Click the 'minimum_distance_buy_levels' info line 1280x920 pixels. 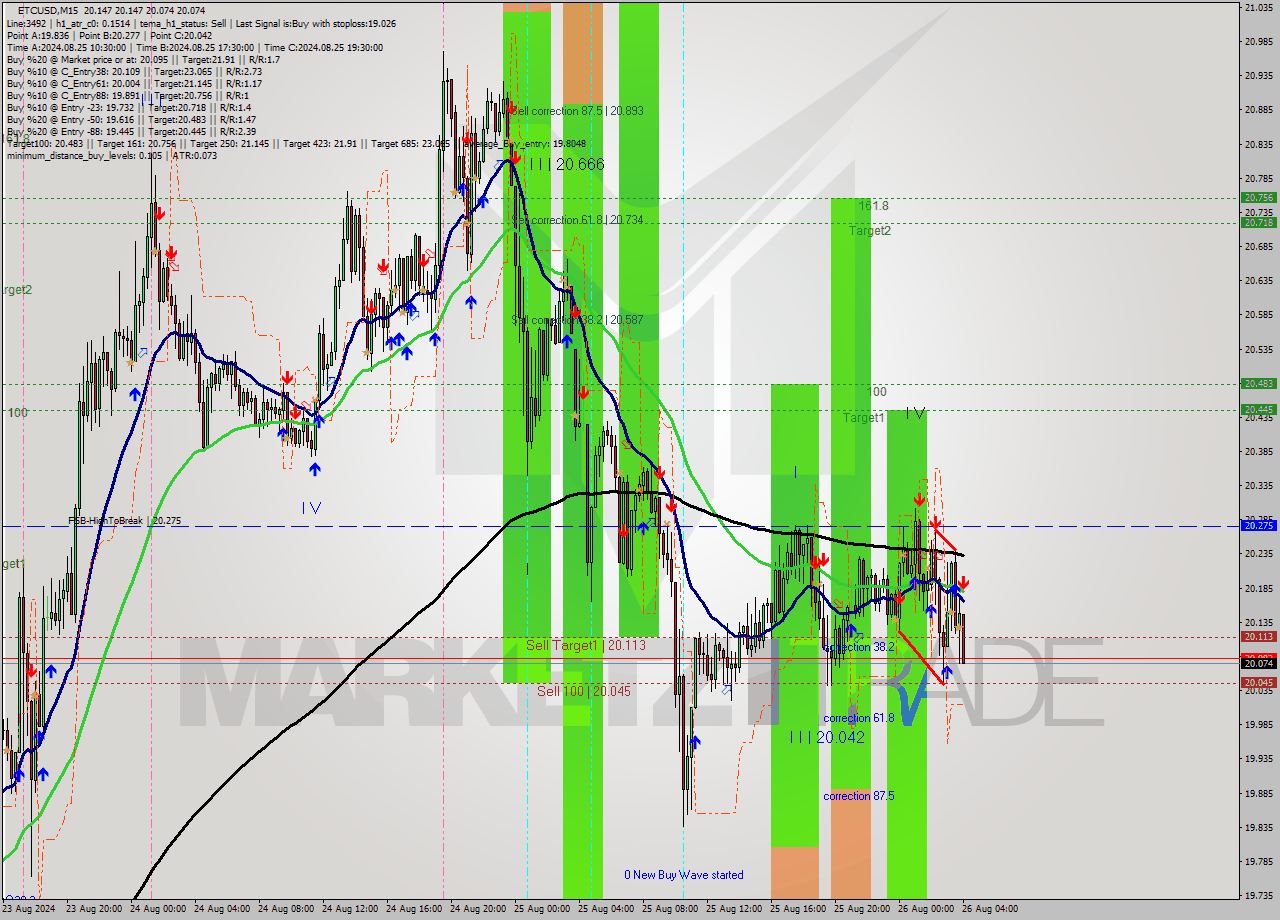pos(112,155)
